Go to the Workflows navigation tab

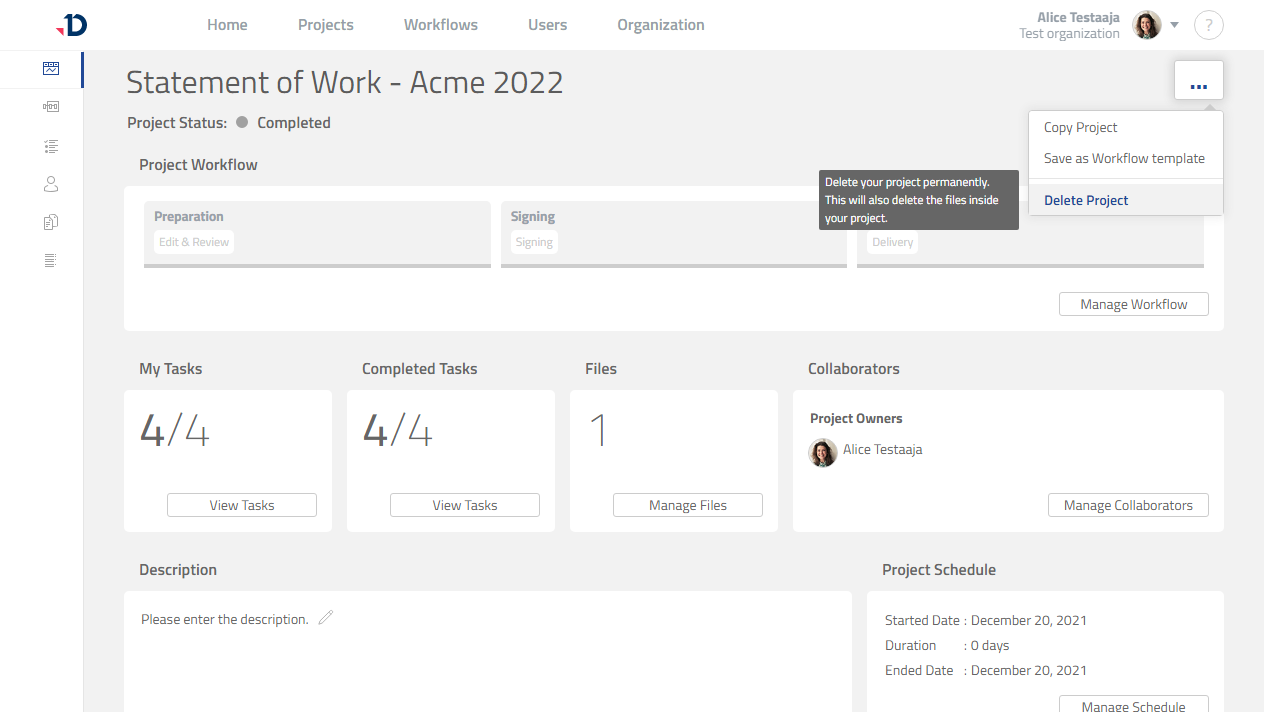[x=440, y=25]
